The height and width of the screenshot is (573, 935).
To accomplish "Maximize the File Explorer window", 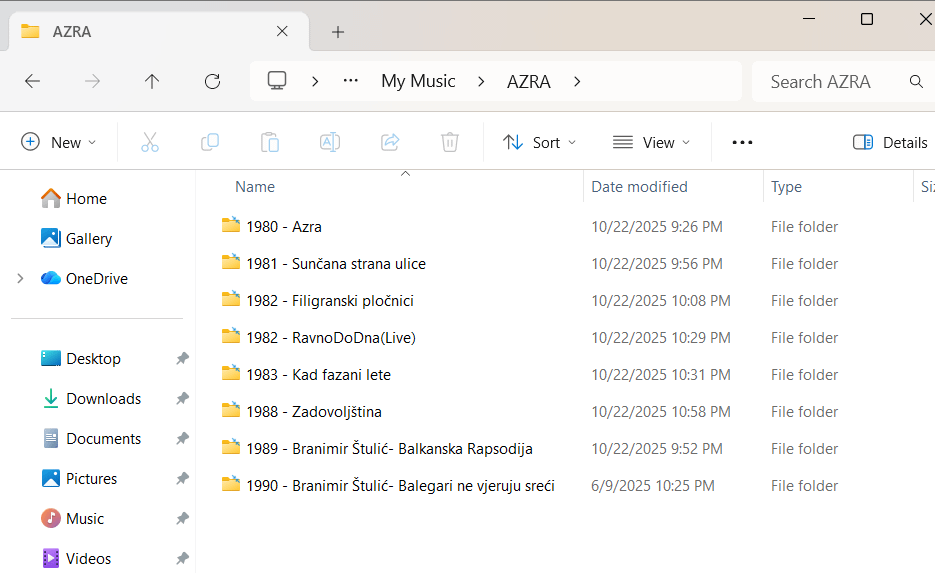I will click(x=867, y=19).
